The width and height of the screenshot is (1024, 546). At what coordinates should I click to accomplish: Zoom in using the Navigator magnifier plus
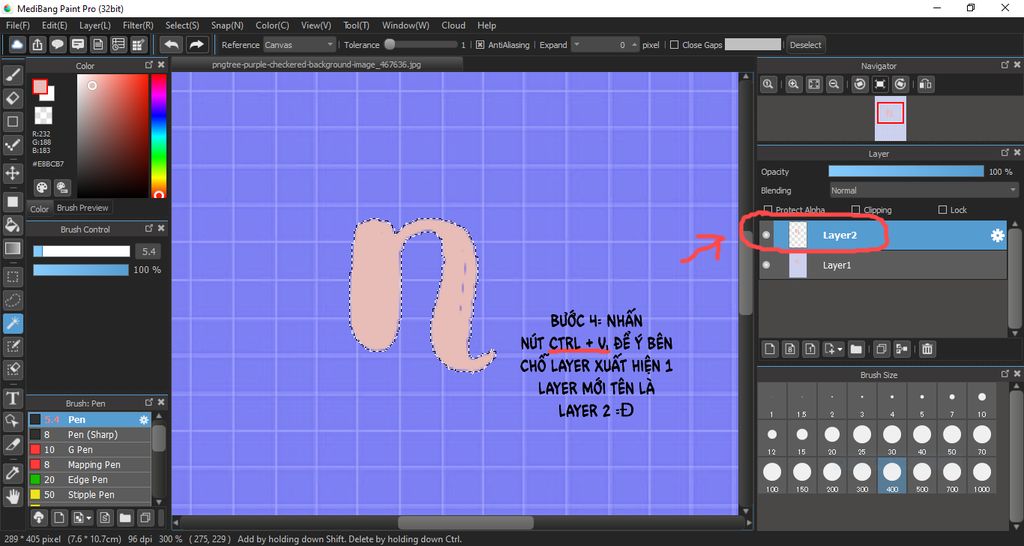(x=793, y=84)
